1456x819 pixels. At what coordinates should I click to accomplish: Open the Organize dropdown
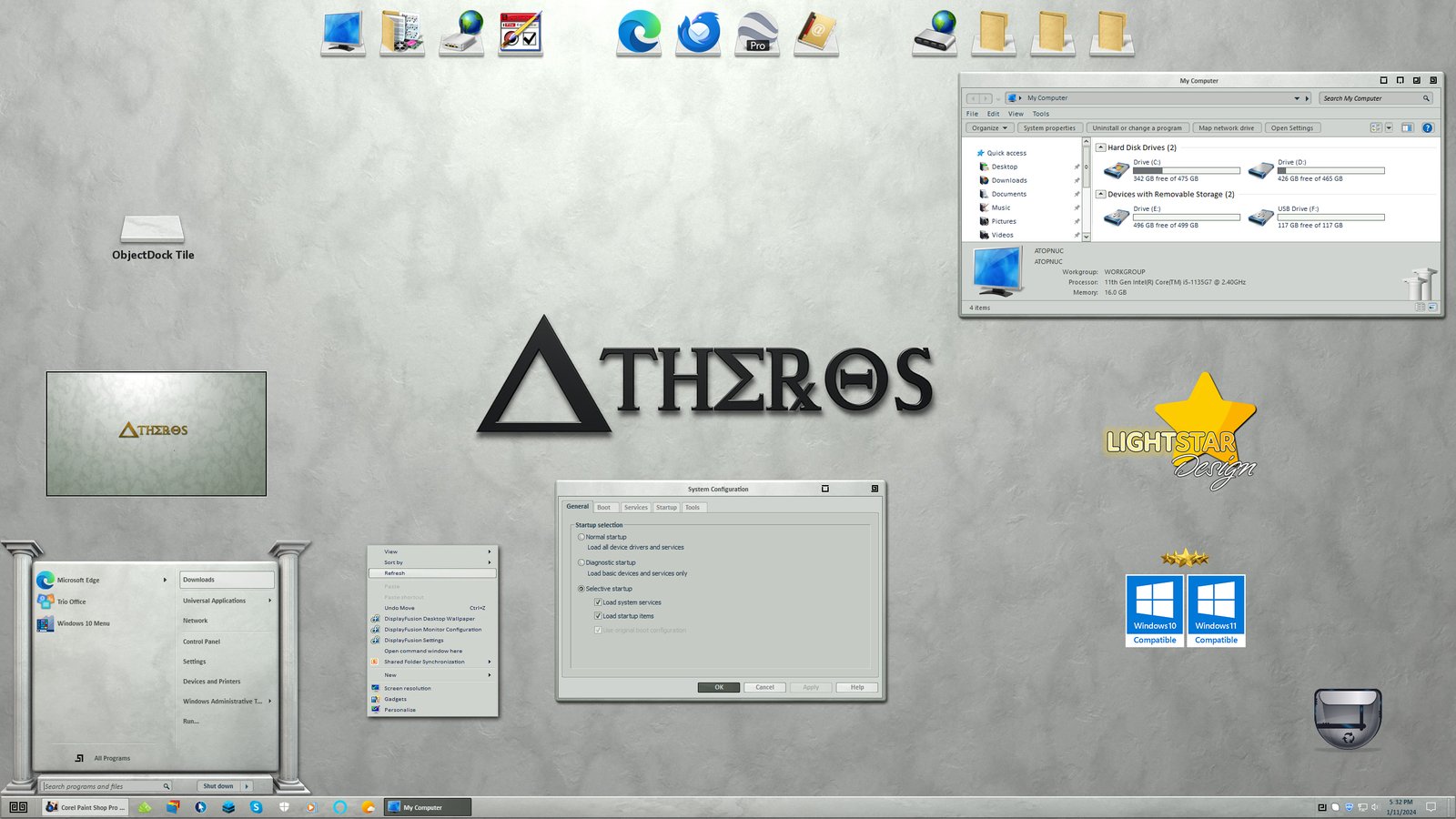(x=989, y=128)
